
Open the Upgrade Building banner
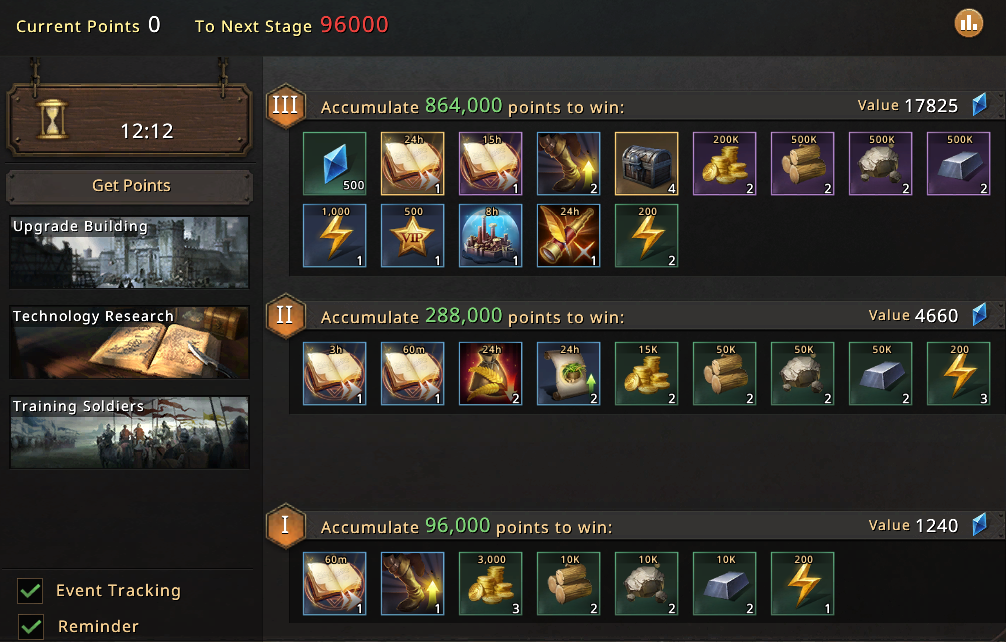(x=129, y=252)
